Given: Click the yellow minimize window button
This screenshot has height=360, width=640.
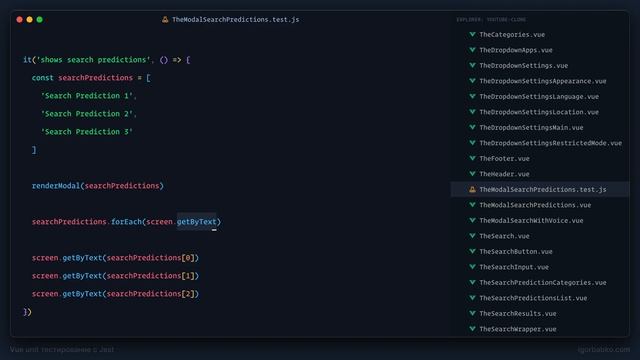Looking at the screenshot, I should (29, 20).
